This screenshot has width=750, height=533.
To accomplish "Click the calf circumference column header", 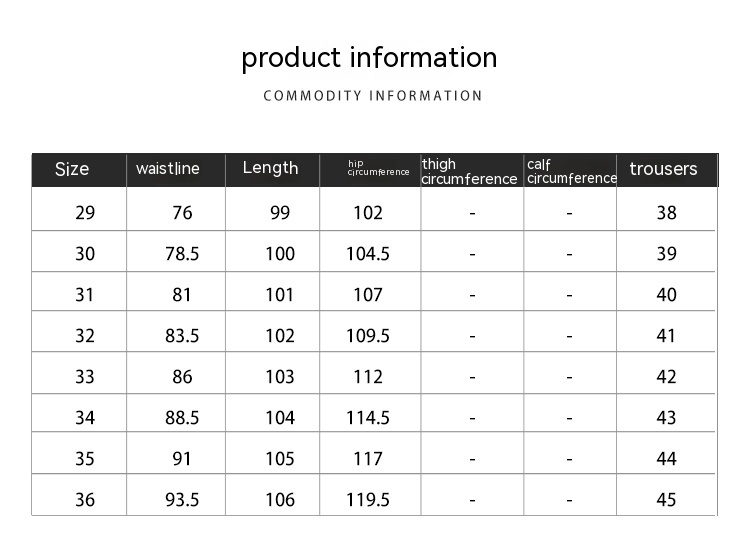I will pos(571,171).
